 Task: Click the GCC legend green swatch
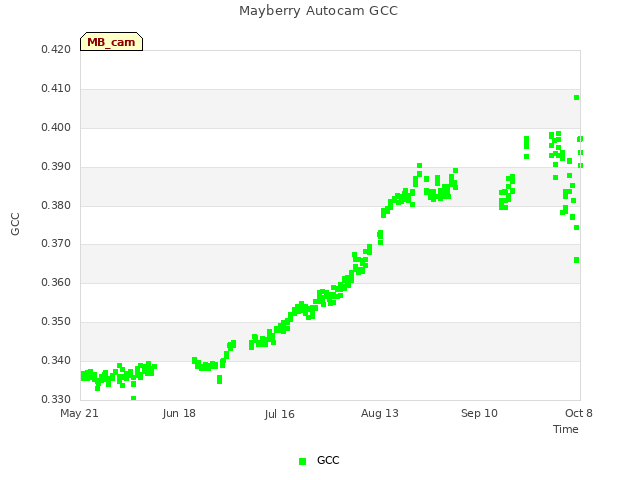coord(302,461)
